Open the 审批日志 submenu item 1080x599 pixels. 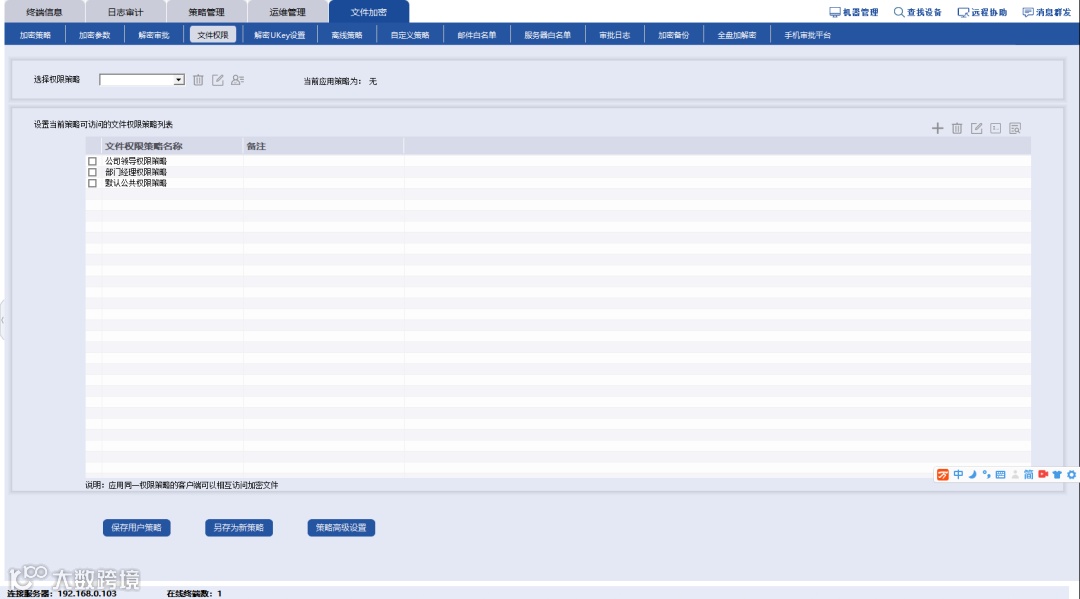click(x=614, y=35)
